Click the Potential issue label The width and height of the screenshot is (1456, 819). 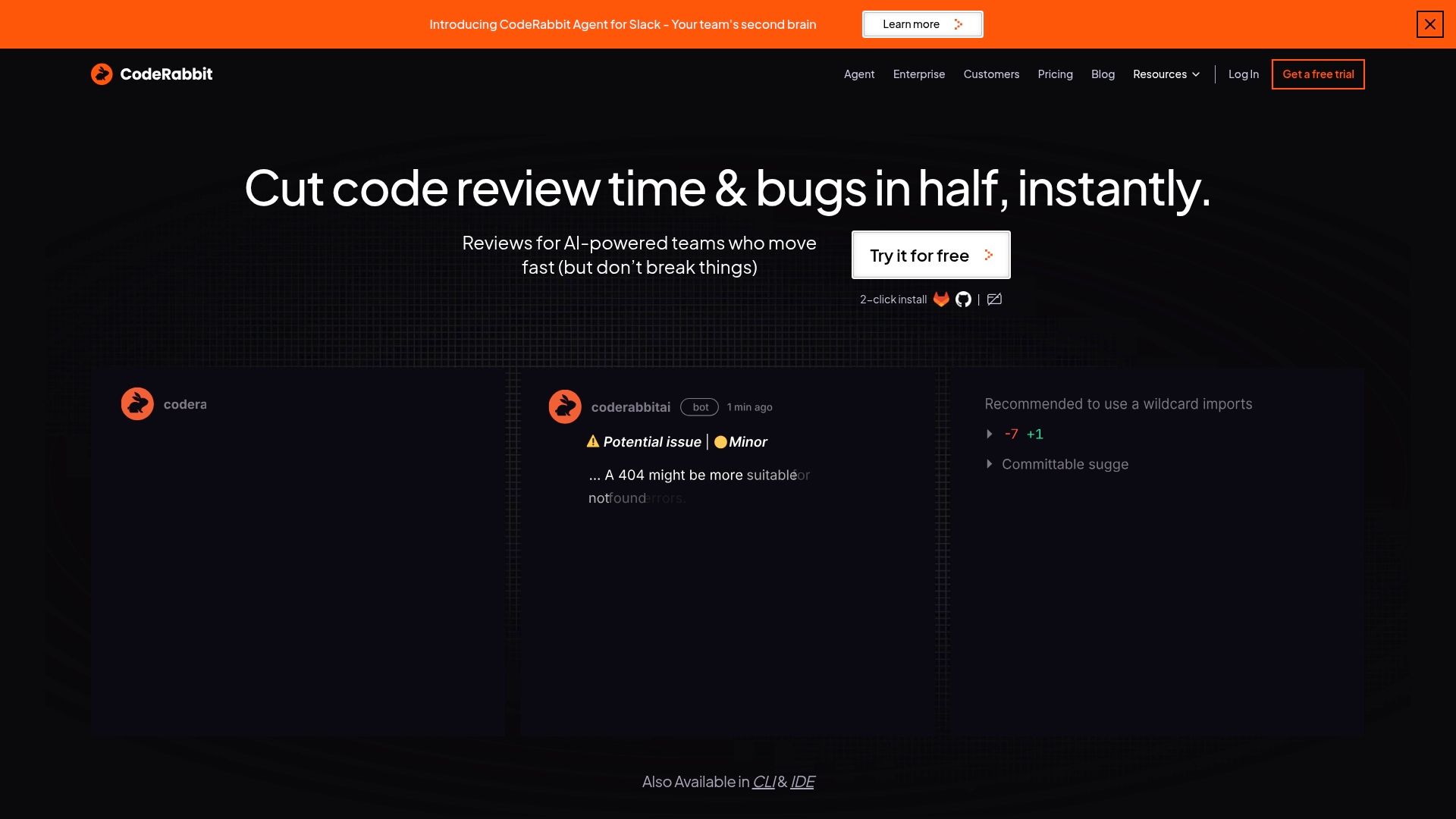click(x=652, y=442)
